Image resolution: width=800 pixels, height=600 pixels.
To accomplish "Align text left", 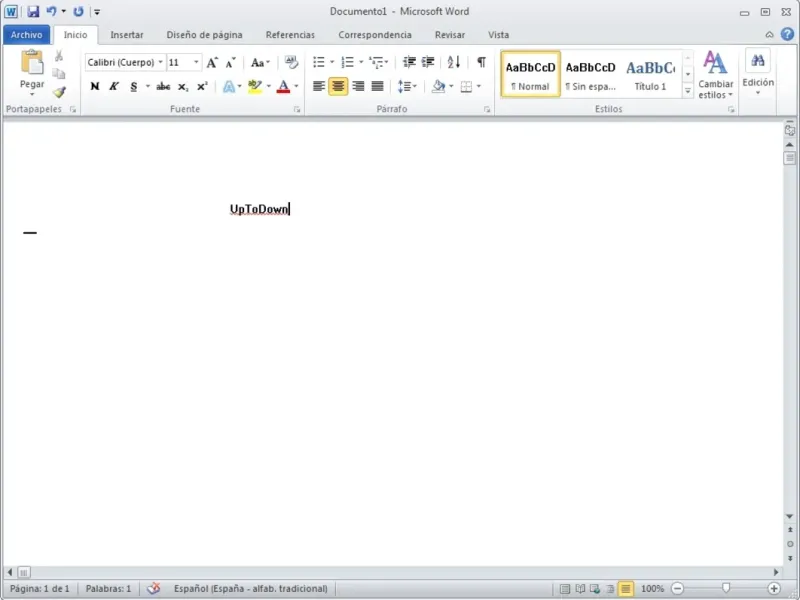I will coord(319,86).
